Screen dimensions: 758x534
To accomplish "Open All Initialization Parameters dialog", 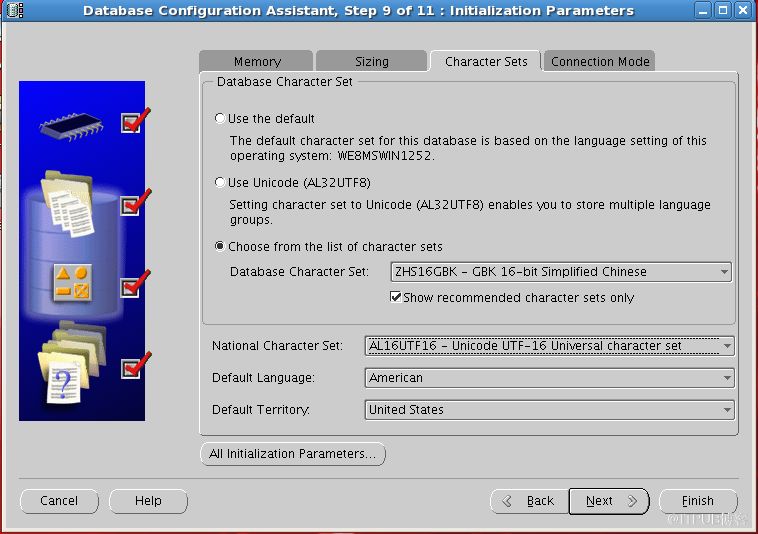I will (293, 454).
